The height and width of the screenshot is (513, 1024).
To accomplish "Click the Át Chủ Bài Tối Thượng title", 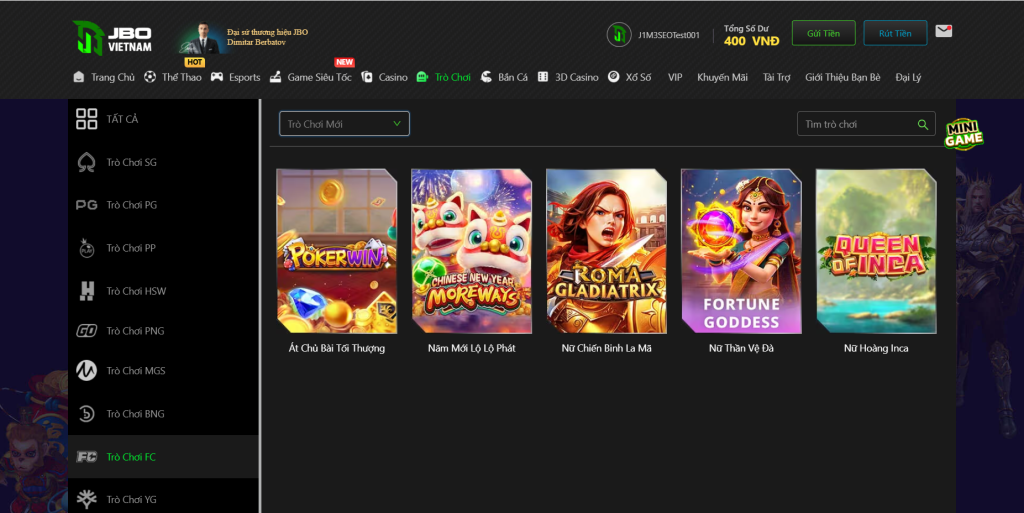I will click(x=337, y=349).
